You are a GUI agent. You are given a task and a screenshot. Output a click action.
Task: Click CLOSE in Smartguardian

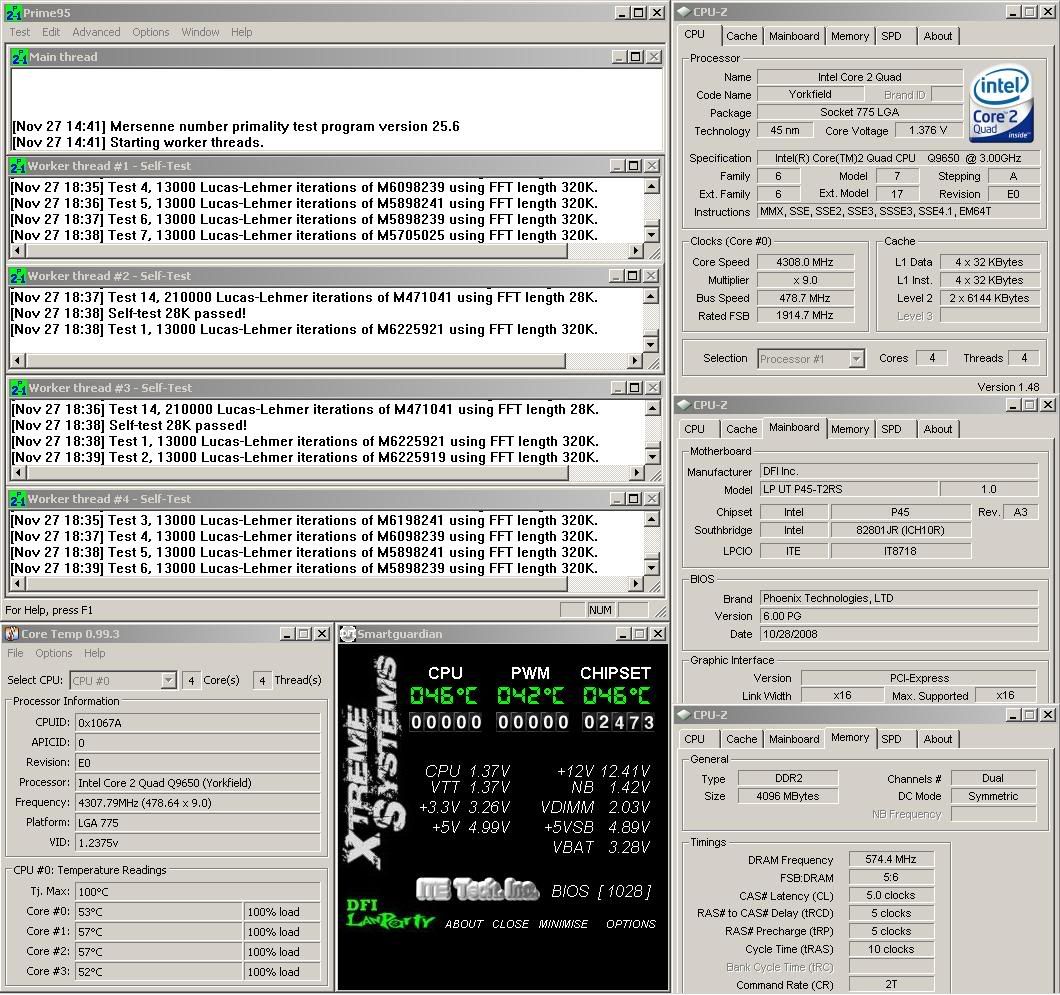click(x=510, y=924)
